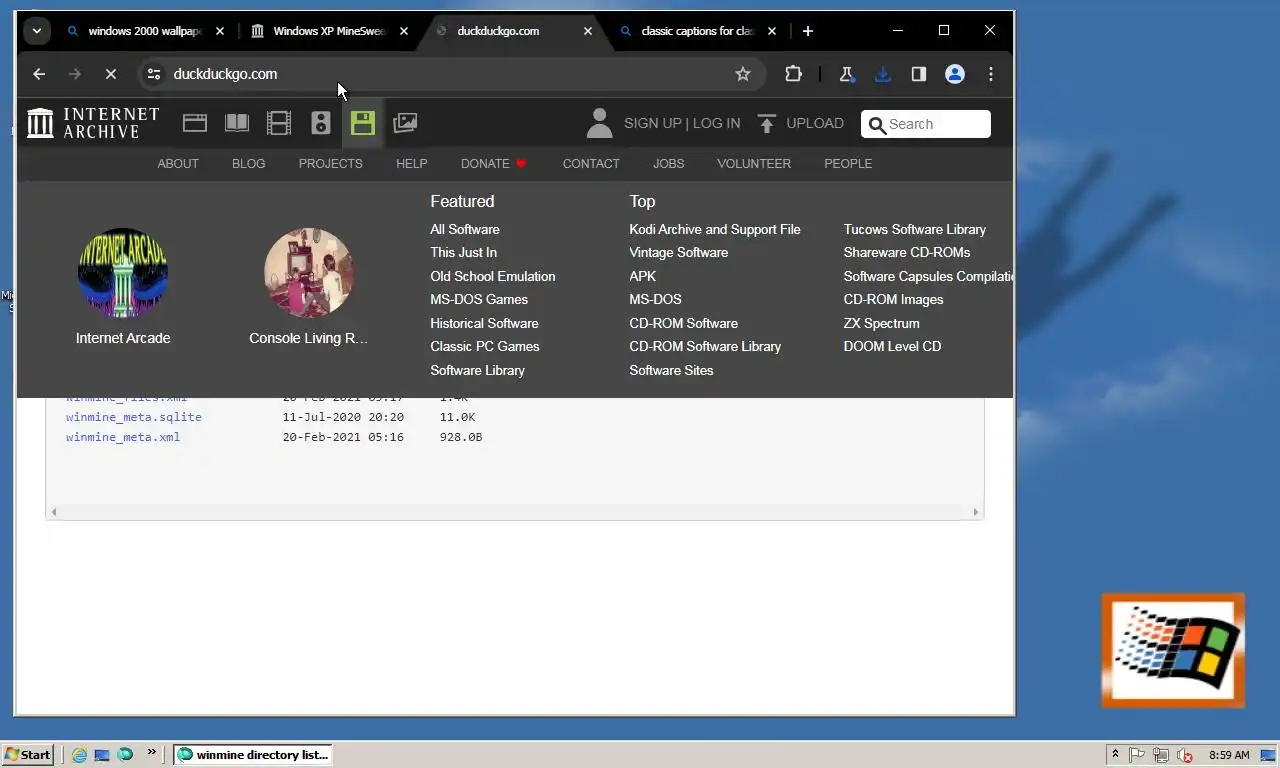1280x768 pixels.
Task: Open 'Old School Emulation' link
Action: [x=493, y=276]
